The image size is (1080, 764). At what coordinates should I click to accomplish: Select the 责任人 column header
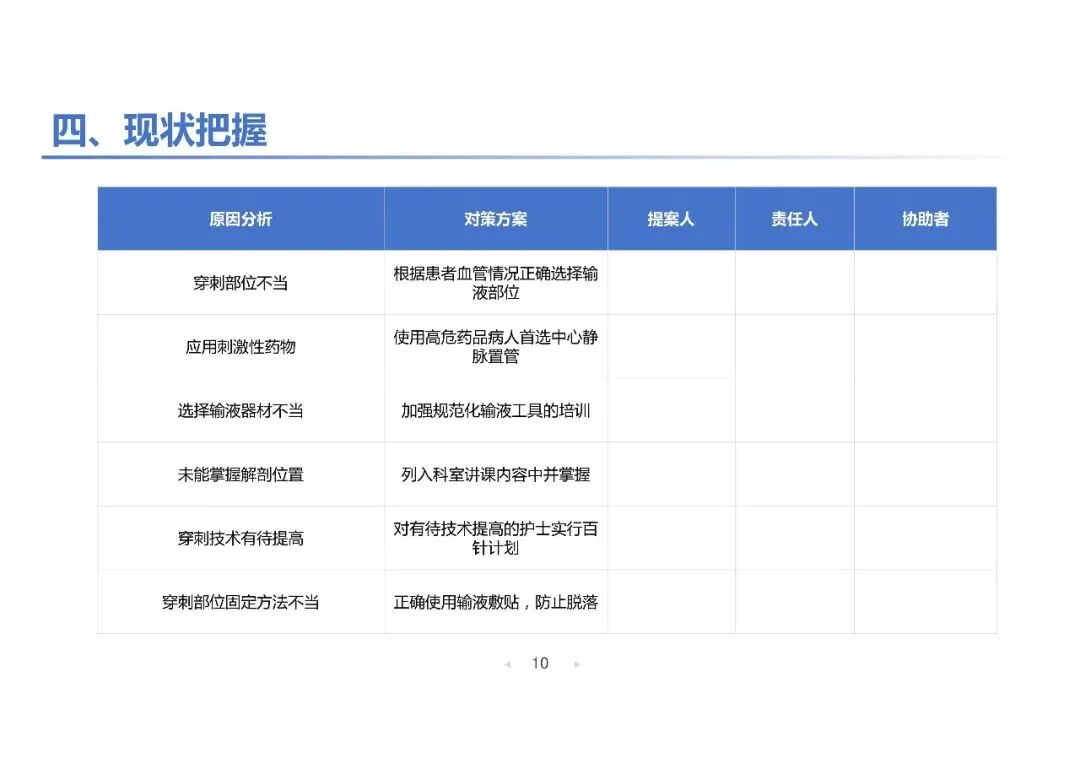[795, 218]
